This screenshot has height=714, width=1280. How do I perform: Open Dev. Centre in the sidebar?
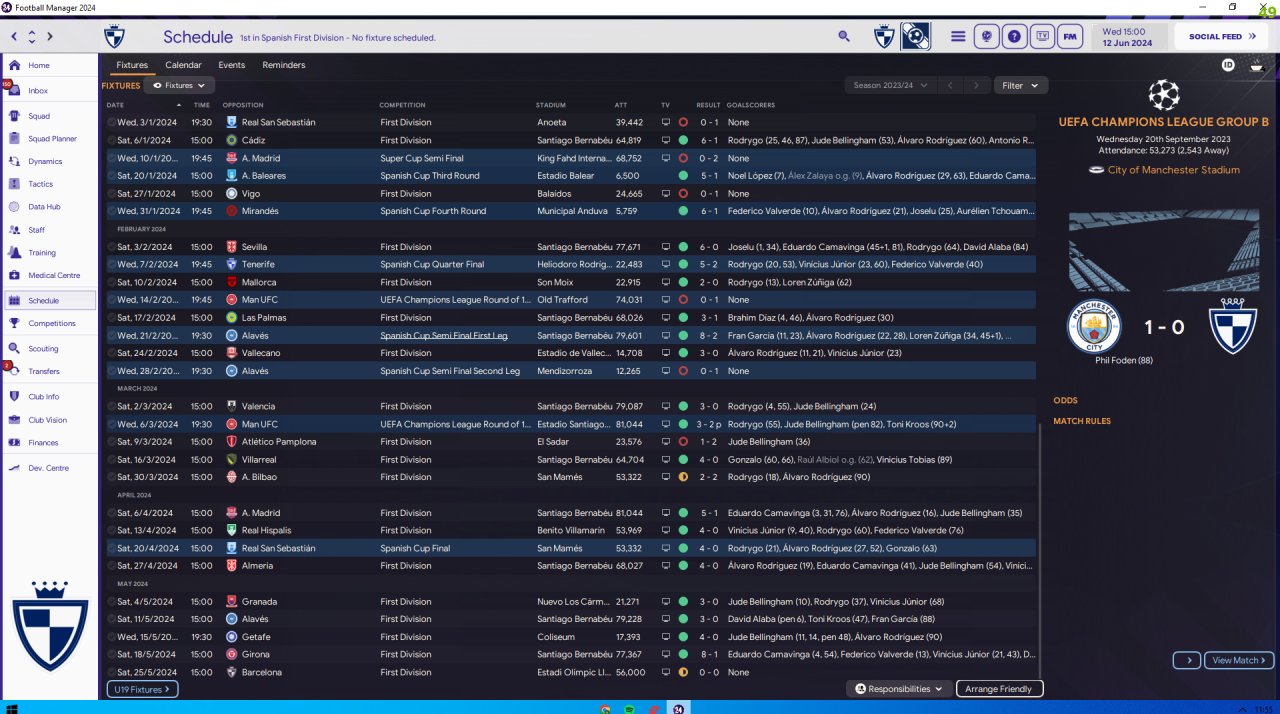pos(49,468)
